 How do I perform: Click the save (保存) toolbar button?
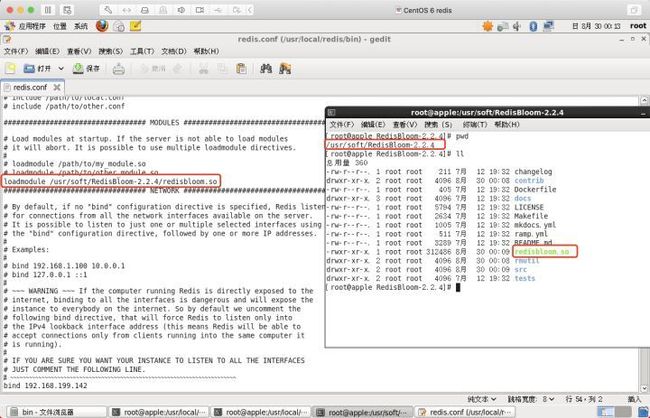[86, 68]
